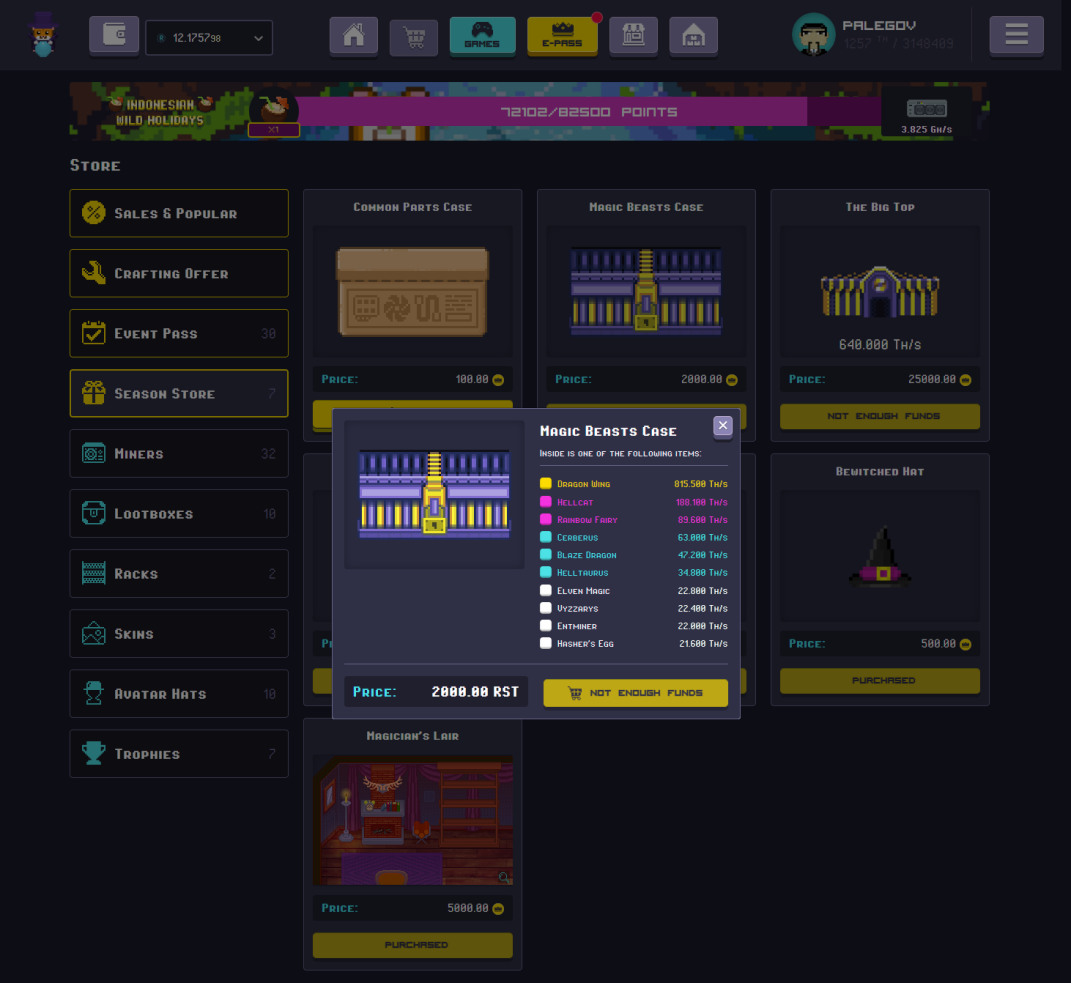The image size is (1071, 983).
Task: Click the Magician's Lair room thumbnail
Action: coord(412,820)
